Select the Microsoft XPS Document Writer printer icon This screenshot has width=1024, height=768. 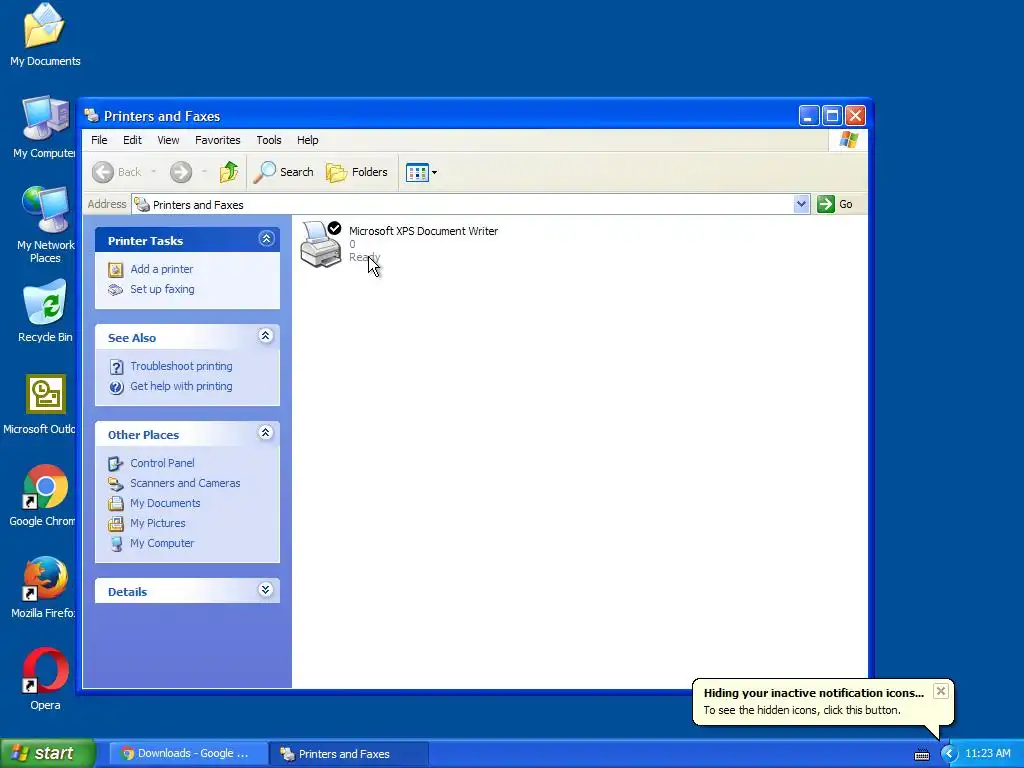pos(321,244)
